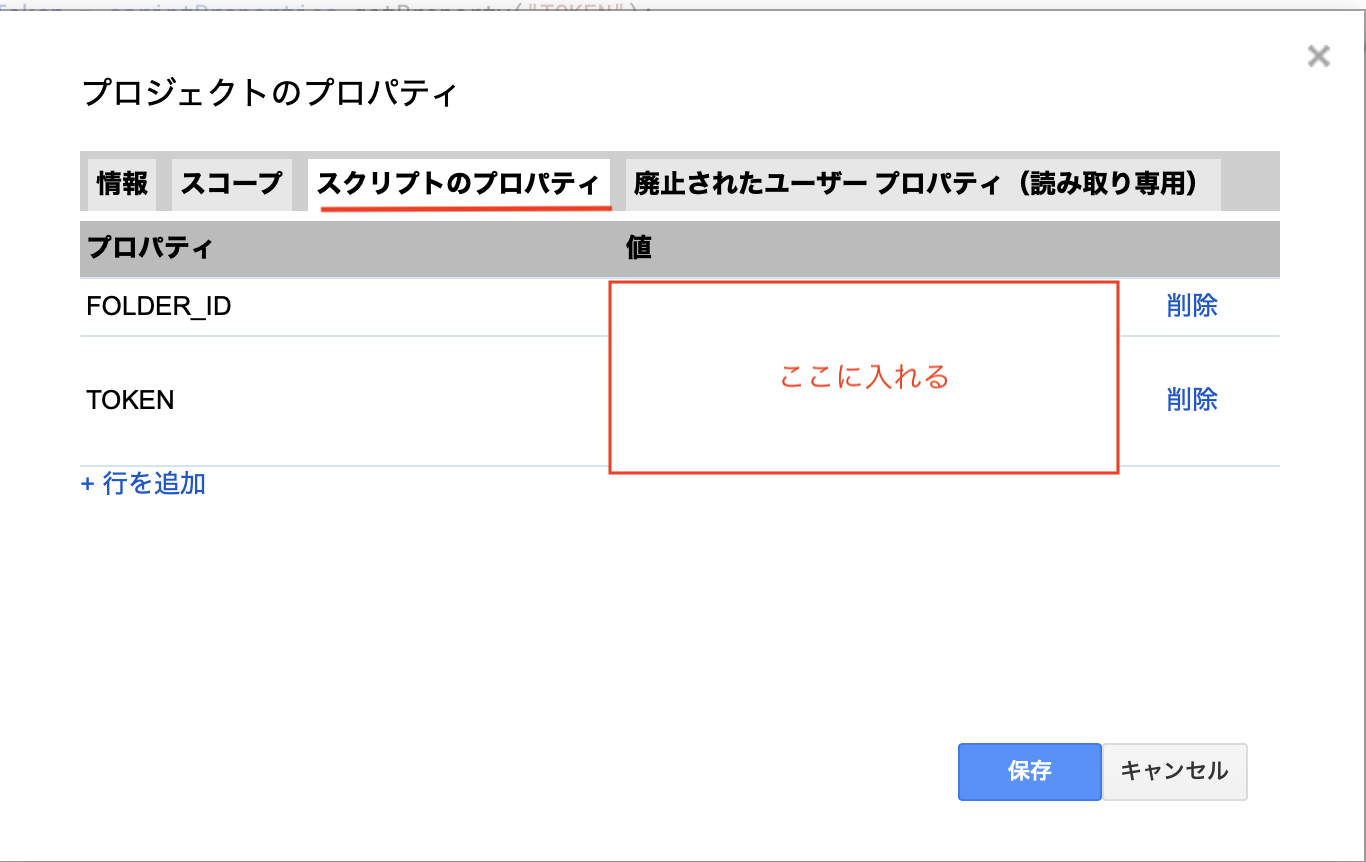This screenshot has width=1366, height=862.
Task: Close the project properties dialog with X
Action: pos(1319,56)
